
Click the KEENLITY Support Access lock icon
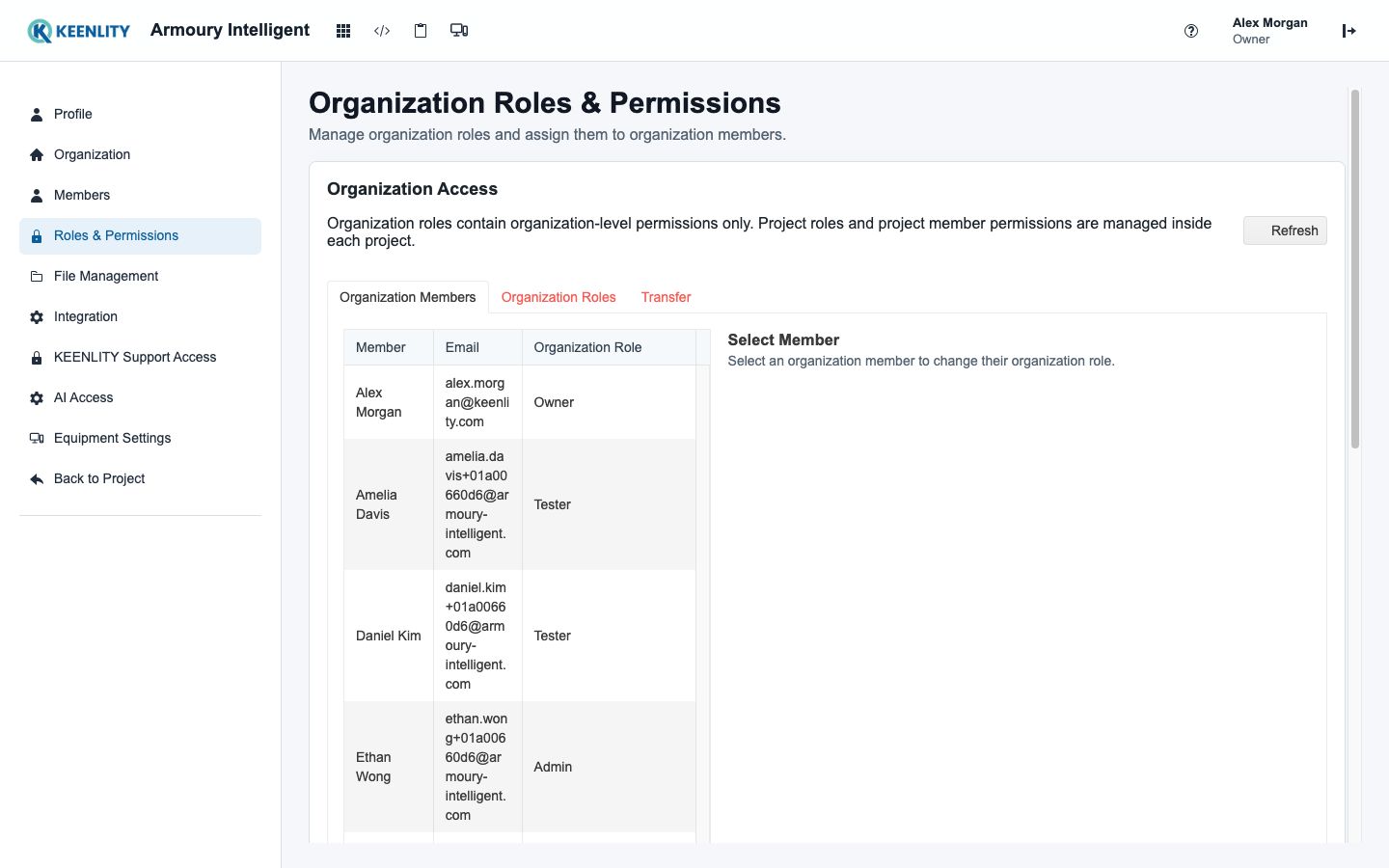[37, 358]
